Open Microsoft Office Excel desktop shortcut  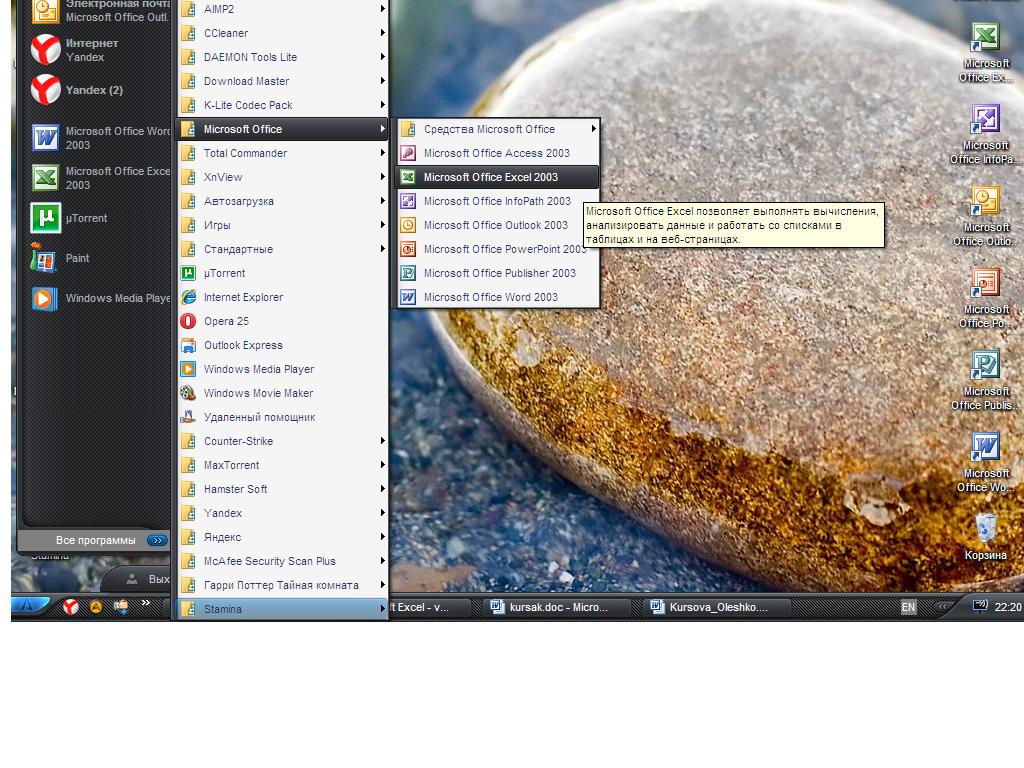click(x=985, y=52)
